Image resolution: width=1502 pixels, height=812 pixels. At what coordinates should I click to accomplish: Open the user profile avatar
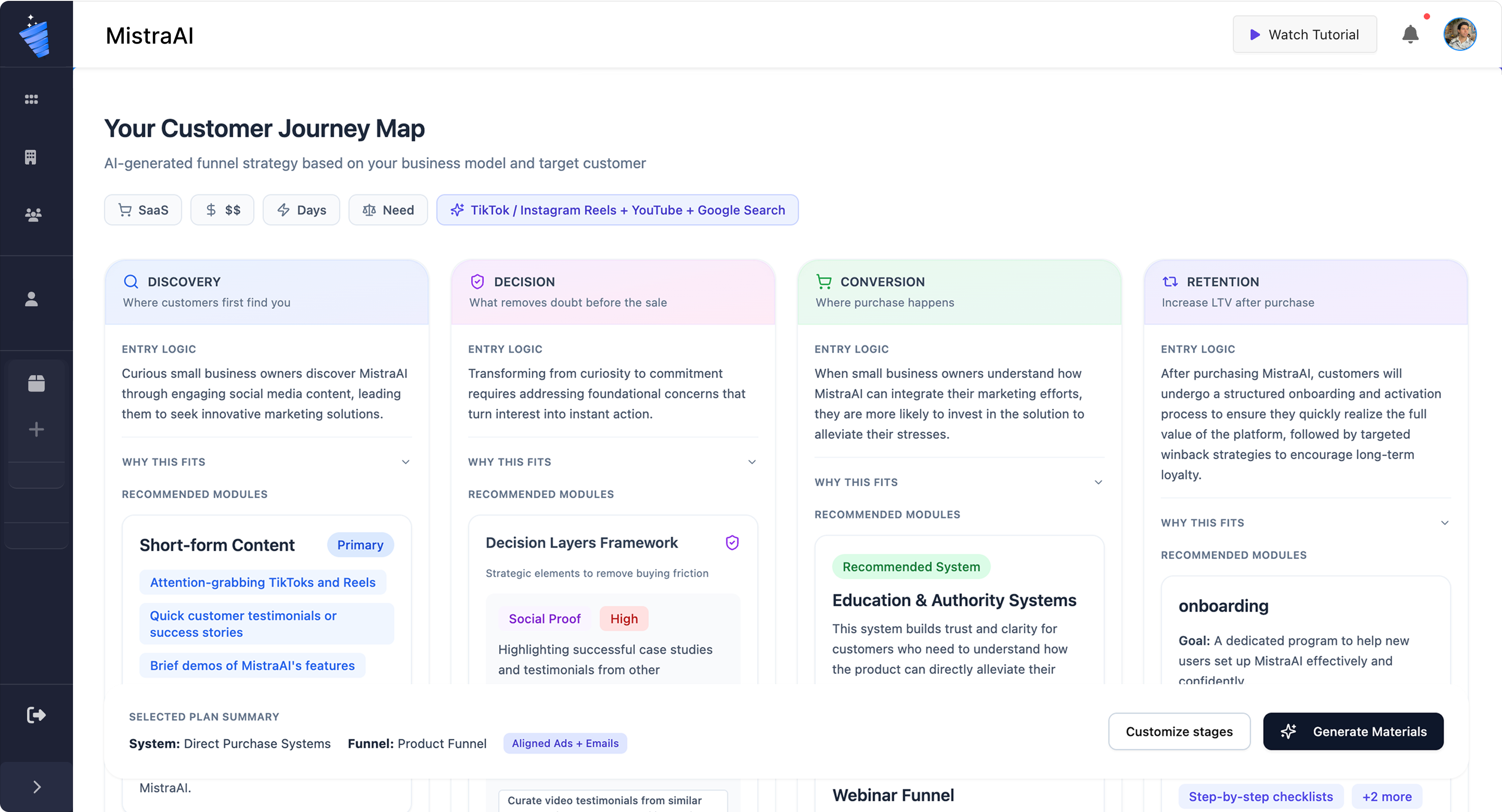[x=1459, y=35]
